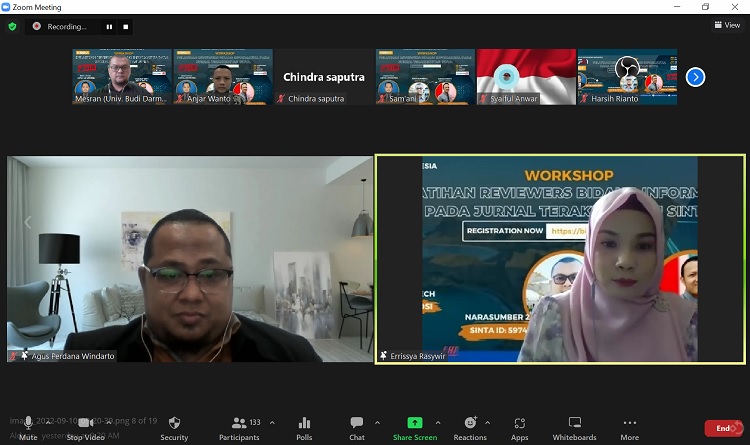750x445 pixels.
Task: Stop the meeting recording
Action: tap(126, 27)
